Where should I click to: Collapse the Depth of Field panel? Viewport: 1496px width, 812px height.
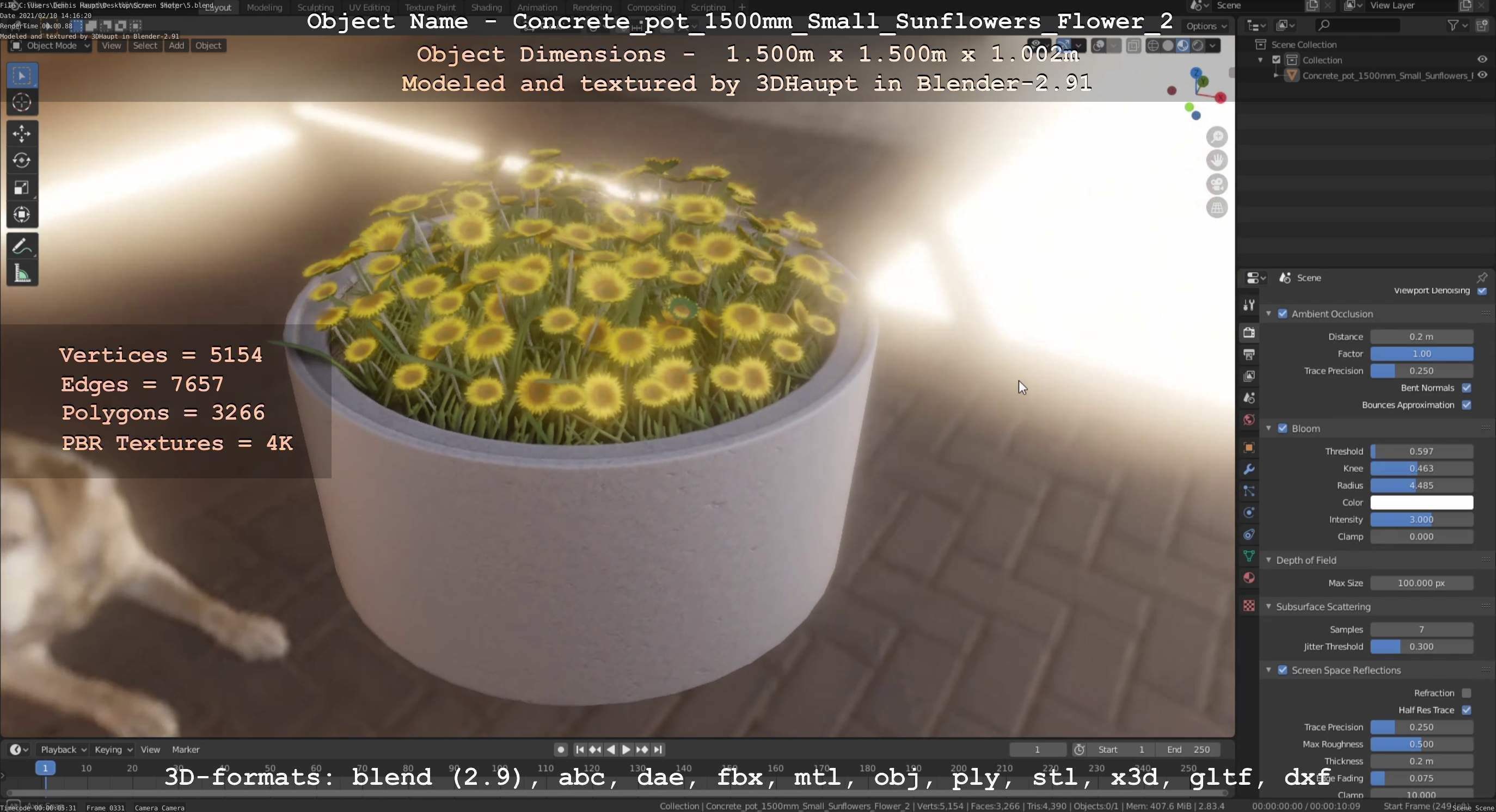coord(1268,560)
